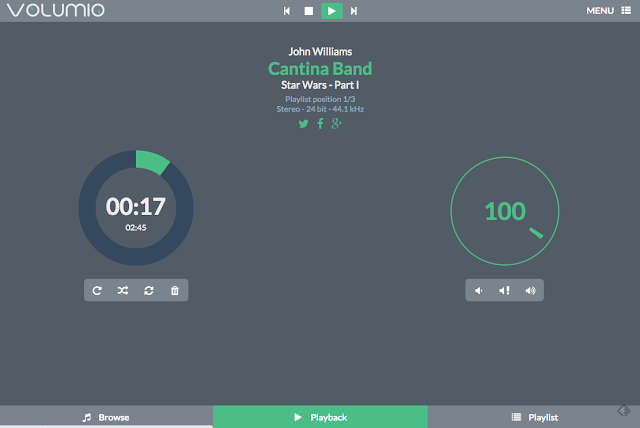
Task: Stop playback with the square button
Action: pos(309,11)
